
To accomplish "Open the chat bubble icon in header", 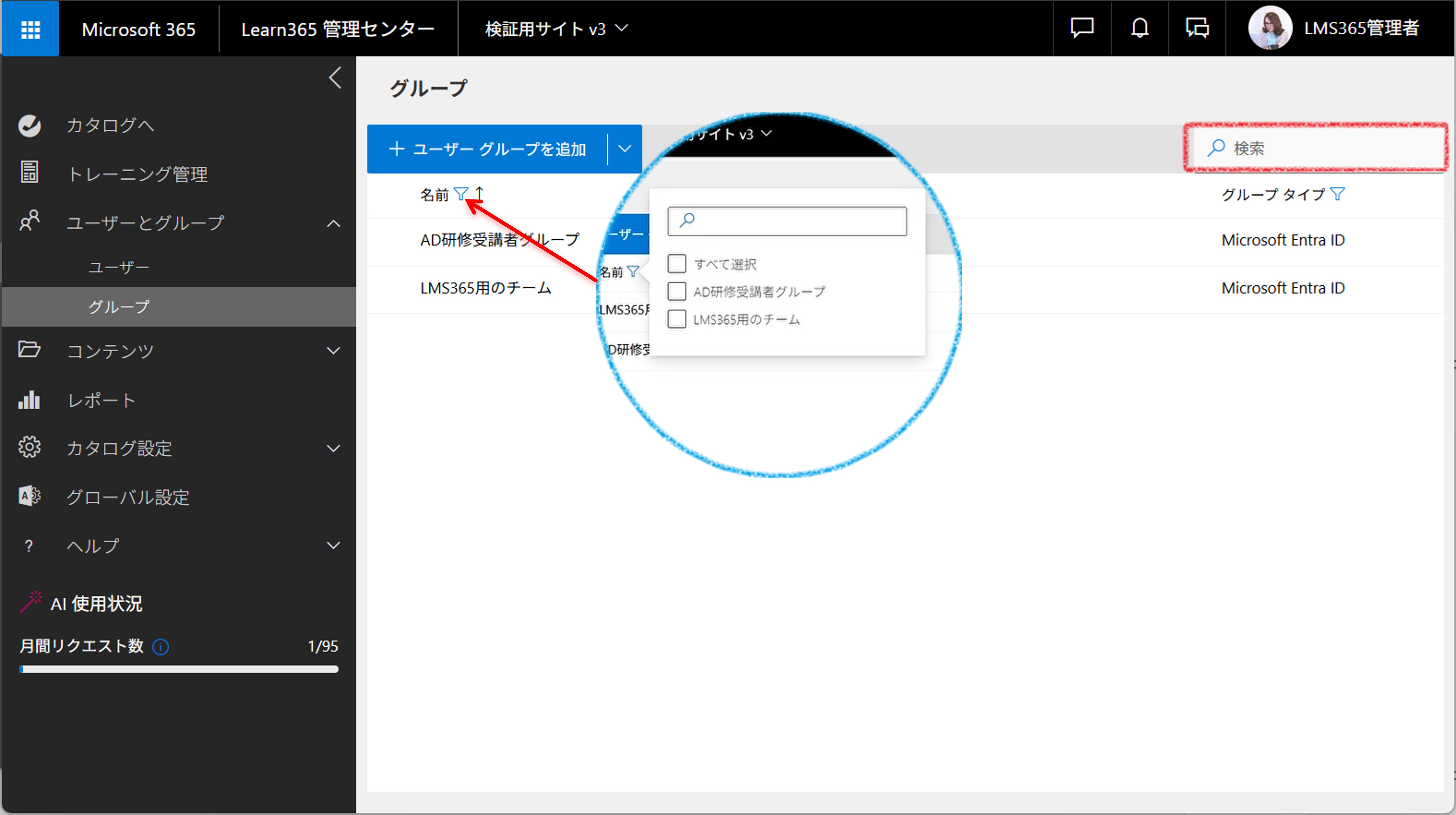I will point(1082,28).
